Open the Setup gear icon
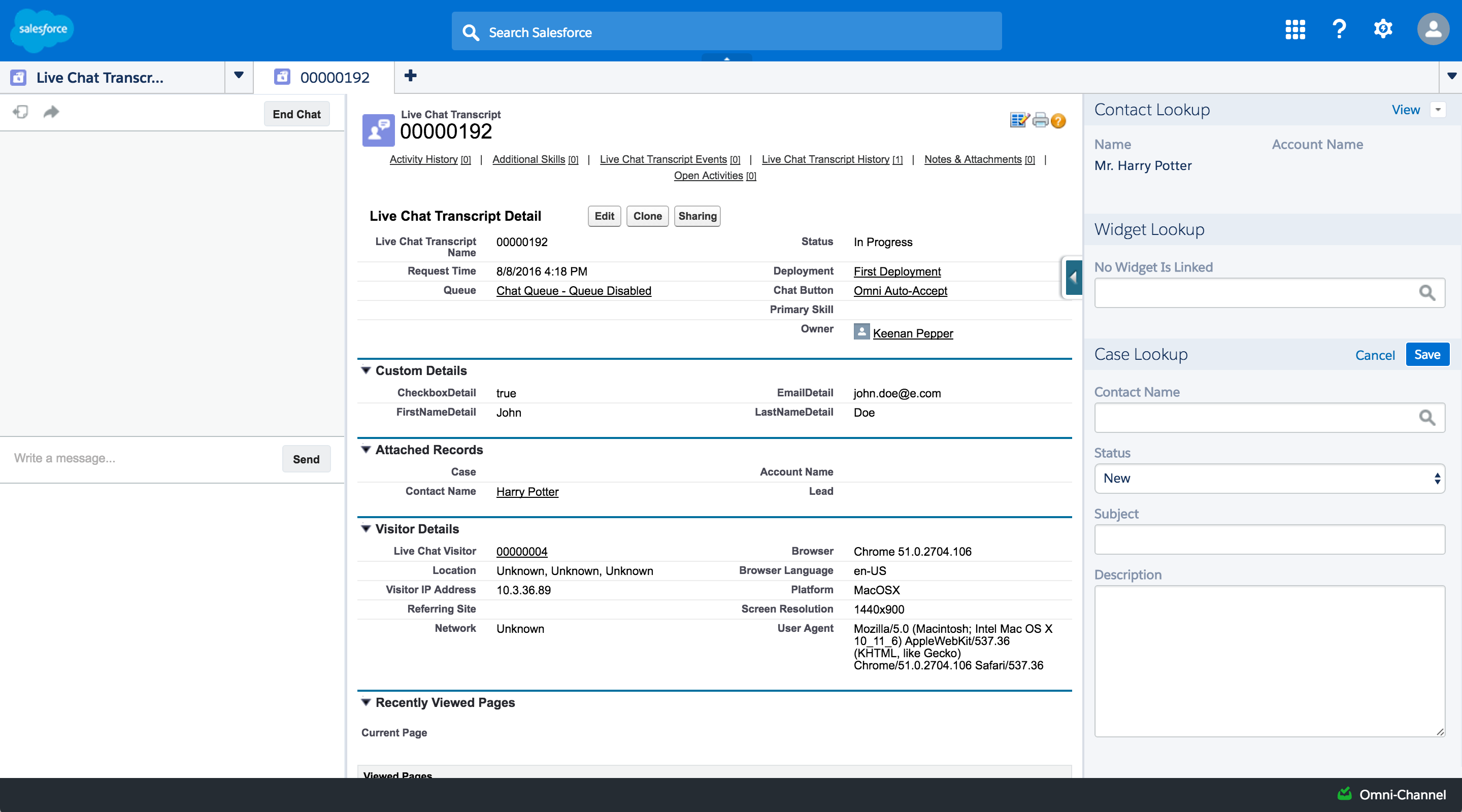The width and height of the screenshot is (1462, 812). (x=1383, y=29)
